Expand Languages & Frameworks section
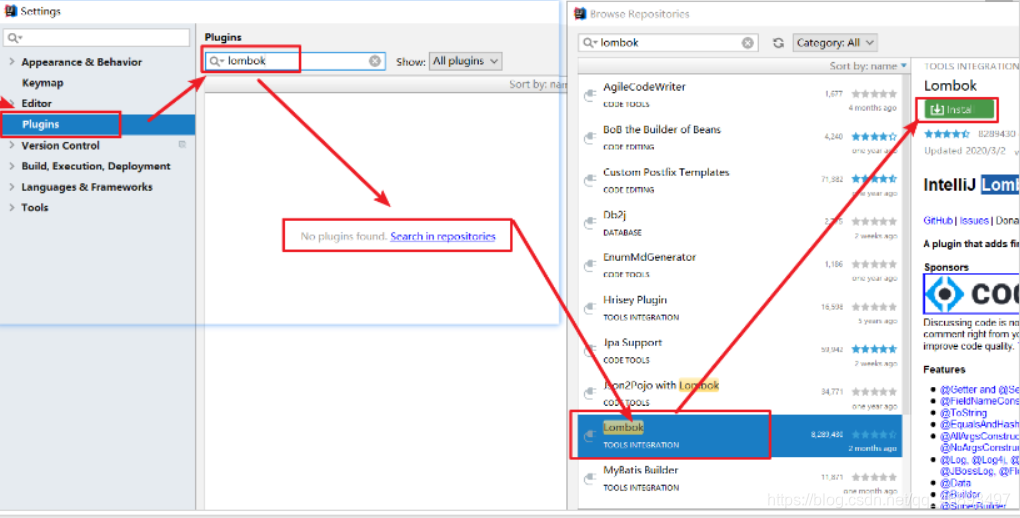The image size is (1020, 518). [12, 187]
